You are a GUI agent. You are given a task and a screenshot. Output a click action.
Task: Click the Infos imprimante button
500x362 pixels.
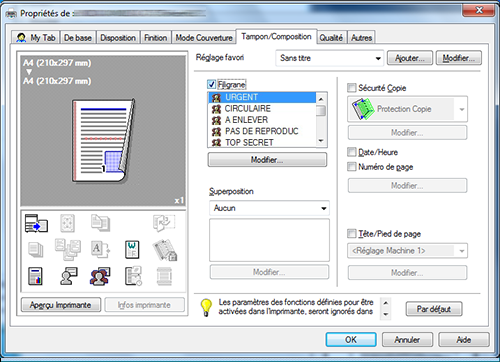[144, 305]
